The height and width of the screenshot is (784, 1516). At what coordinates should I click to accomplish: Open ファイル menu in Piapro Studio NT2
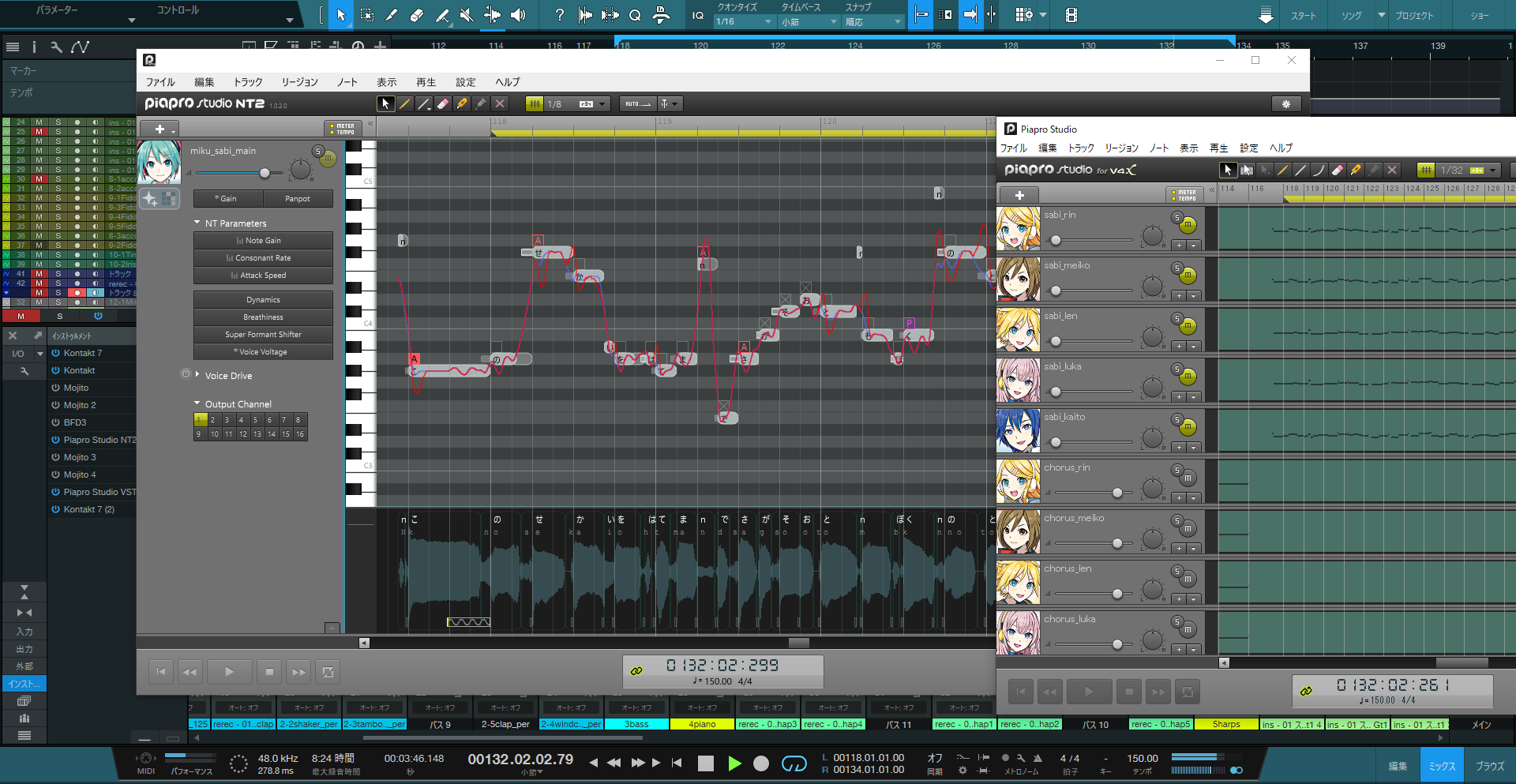click(x=160, y=82)
